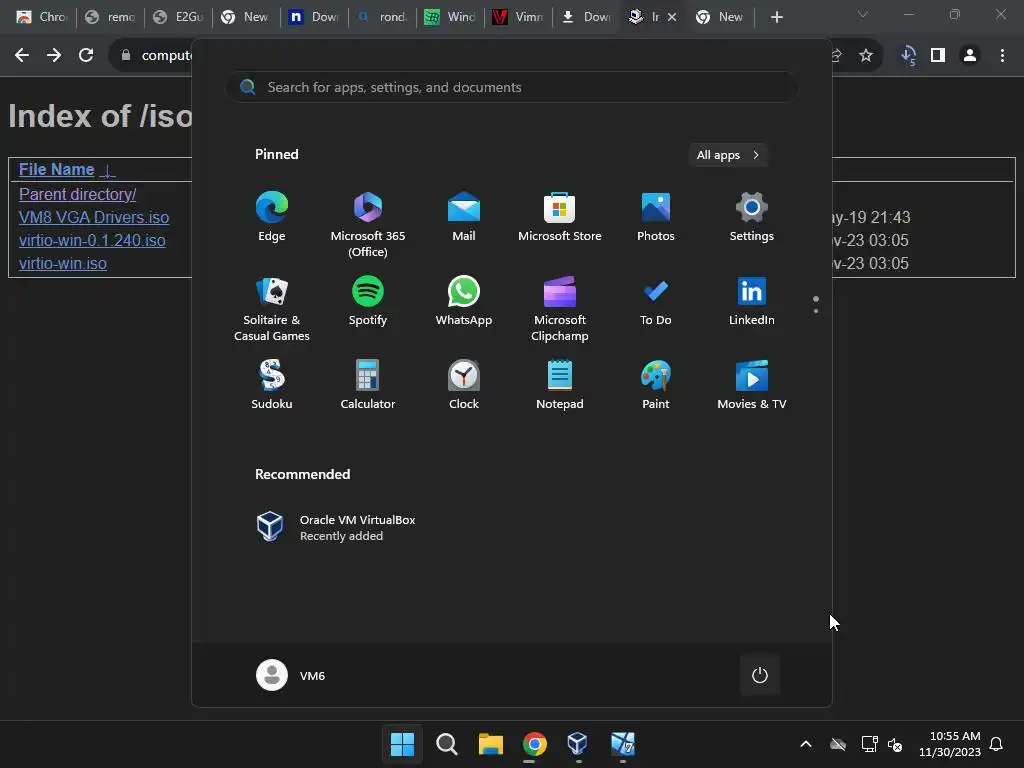
Task: Open the Edge pinned app
Action: tap(272, 217)
